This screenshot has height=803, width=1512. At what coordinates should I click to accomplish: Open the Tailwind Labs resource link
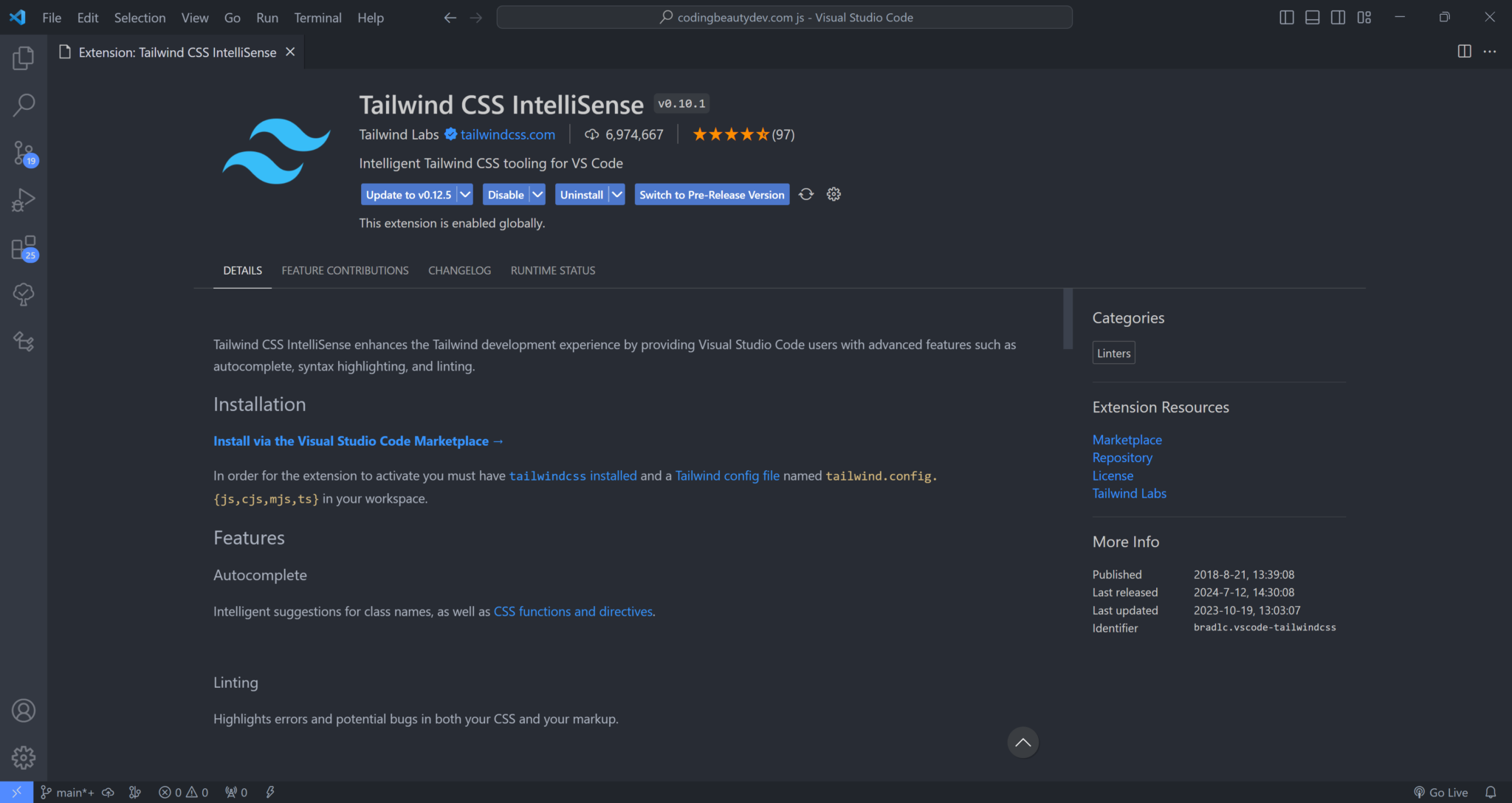click(1130, 494)
